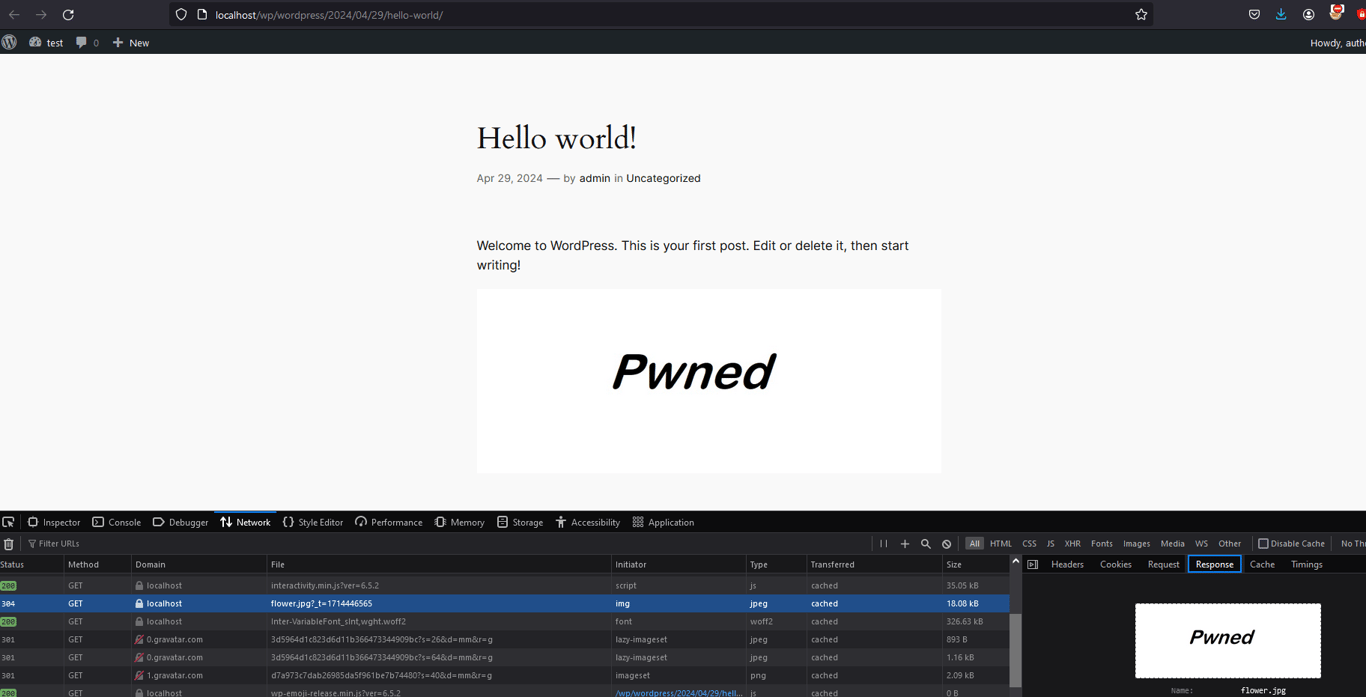Viewport: 1366px width, 697px height.
Task: Toggle the All request filter
Action: click(974, 544)
